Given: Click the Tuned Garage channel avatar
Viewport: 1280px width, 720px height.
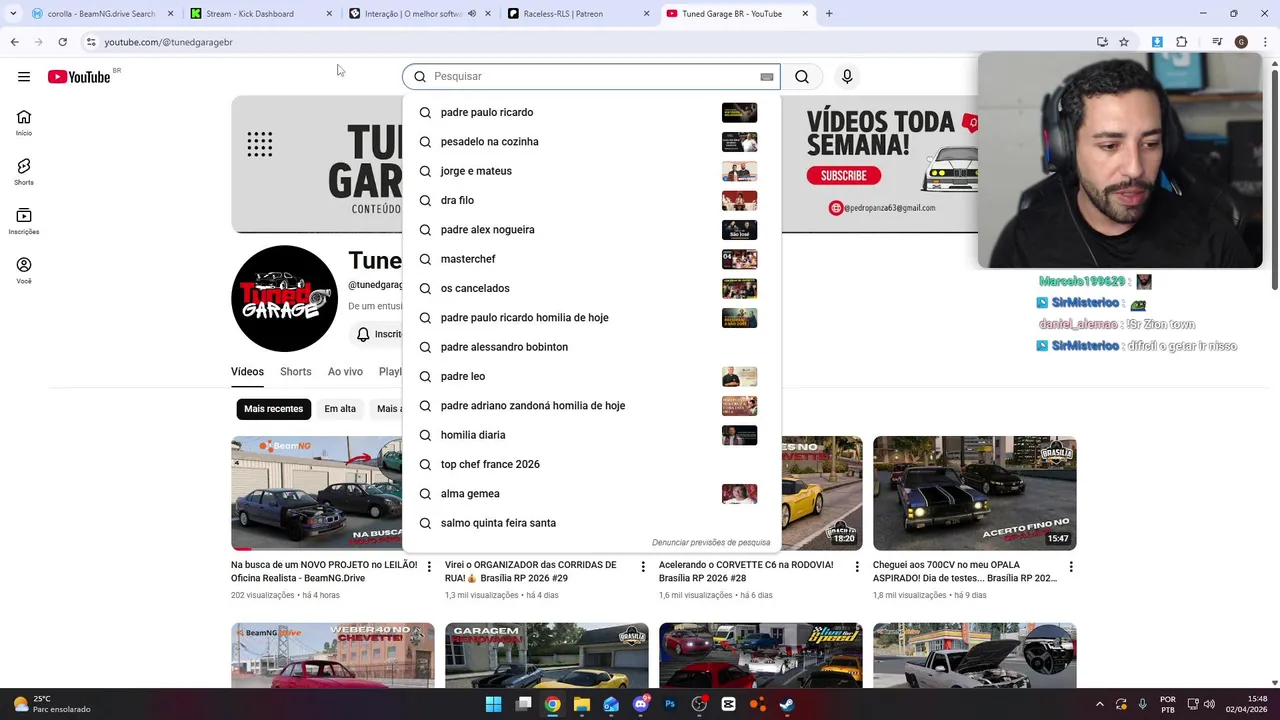Looking at the screenshot, I should (284, 298).
